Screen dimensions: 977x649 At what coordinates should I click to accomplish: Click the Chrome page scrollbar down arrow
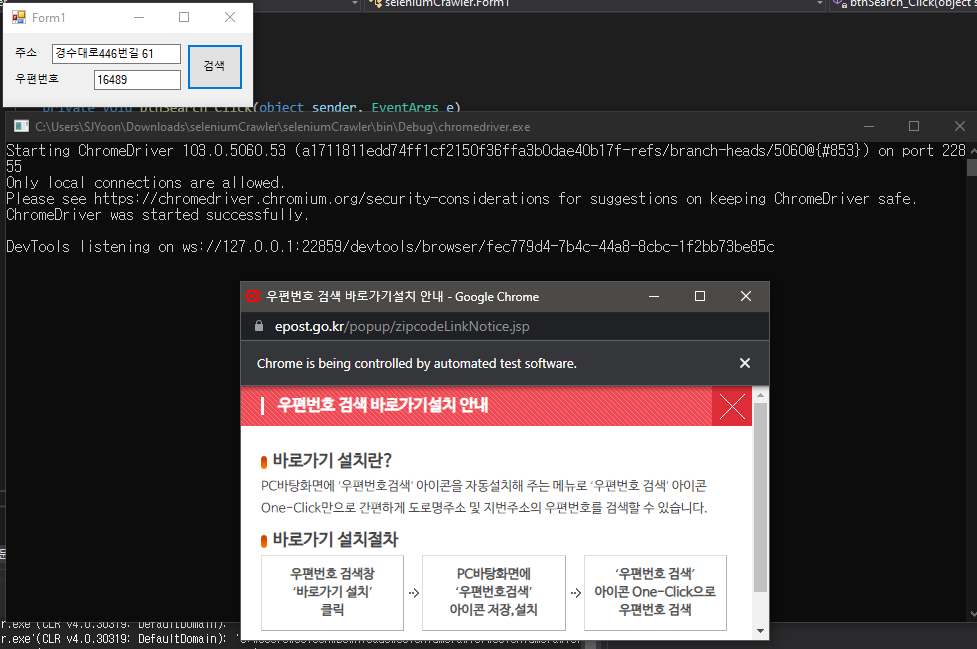pyautogui.click(x=760, y=631)
